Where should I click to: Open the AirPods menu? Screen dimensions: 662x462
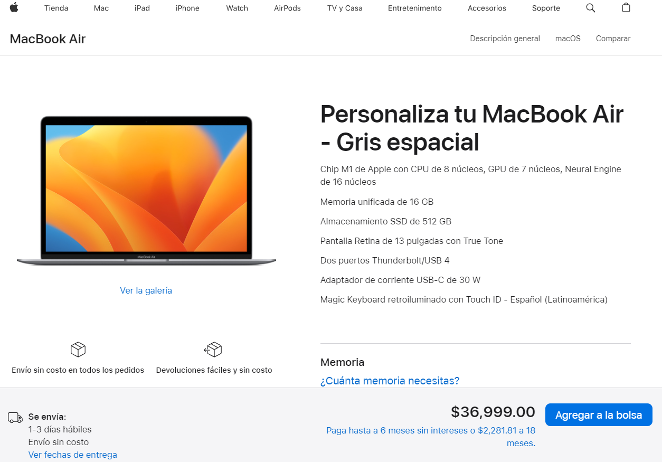(x=287, y=8)
